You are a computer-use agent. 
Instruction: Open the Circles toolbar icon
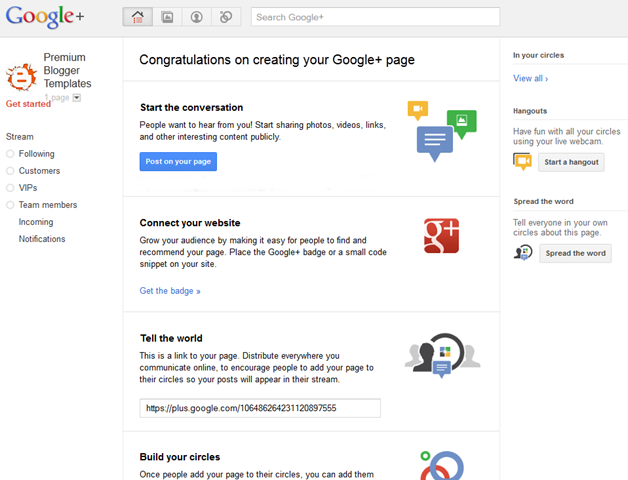(226, 17)
